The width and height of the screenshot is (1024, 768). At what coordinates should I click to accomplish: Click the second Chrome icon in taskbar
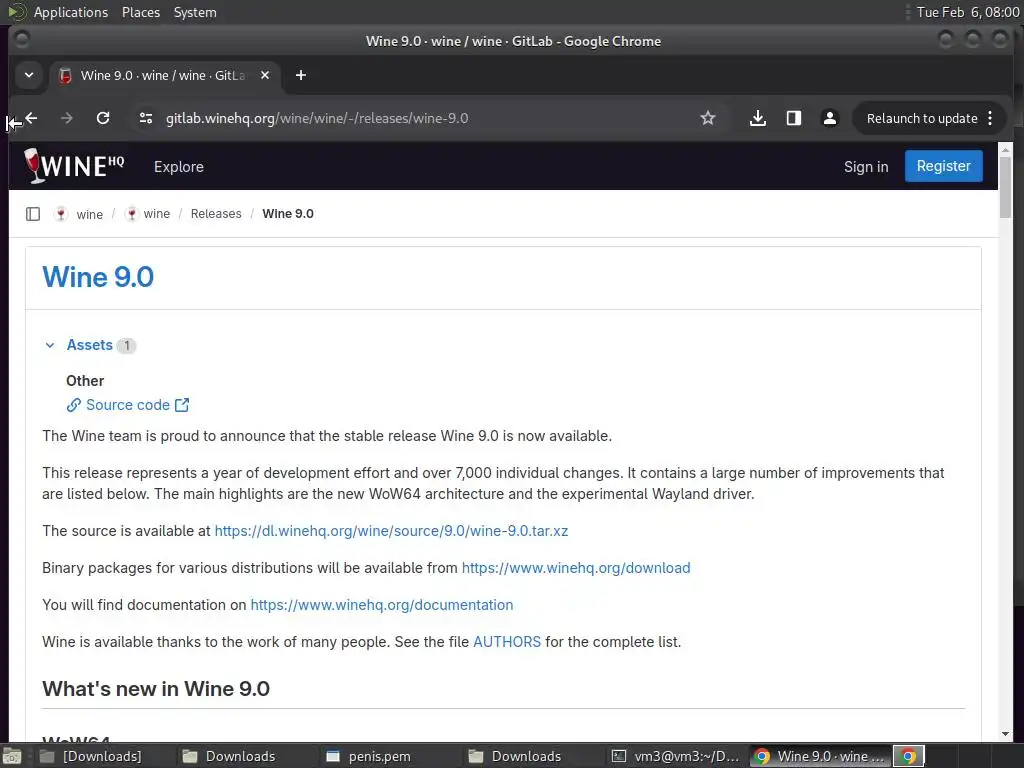point(908,756)
